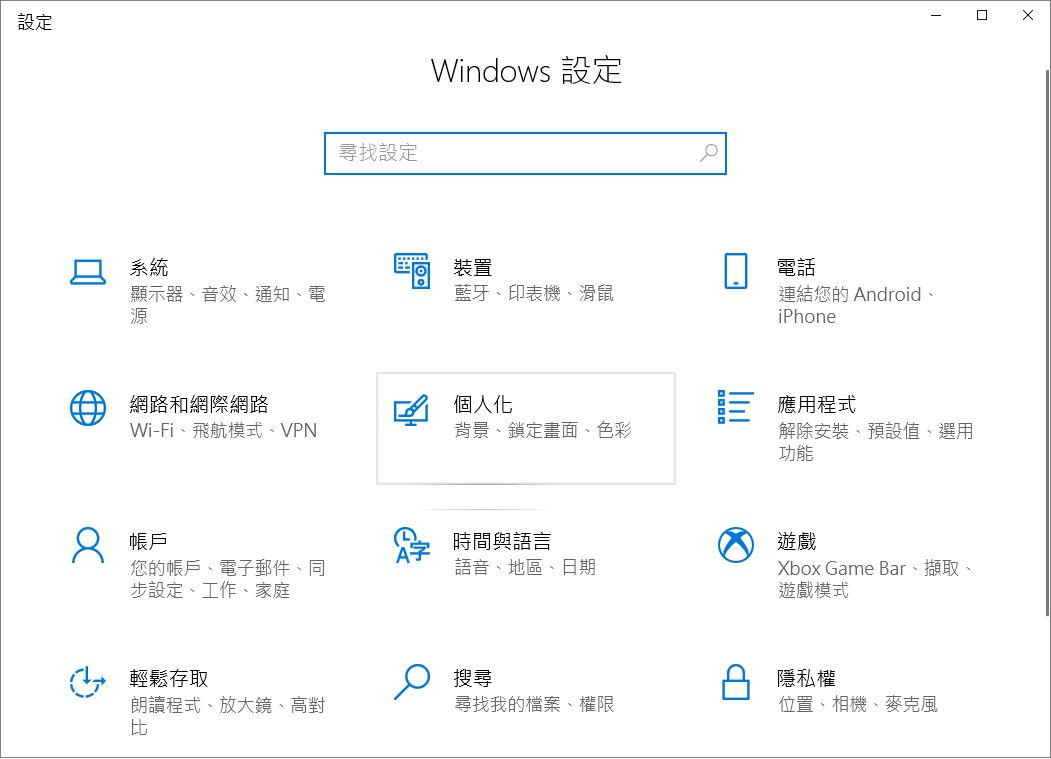
Task: Click the 搜尋 category title
Action: point(473,679)
